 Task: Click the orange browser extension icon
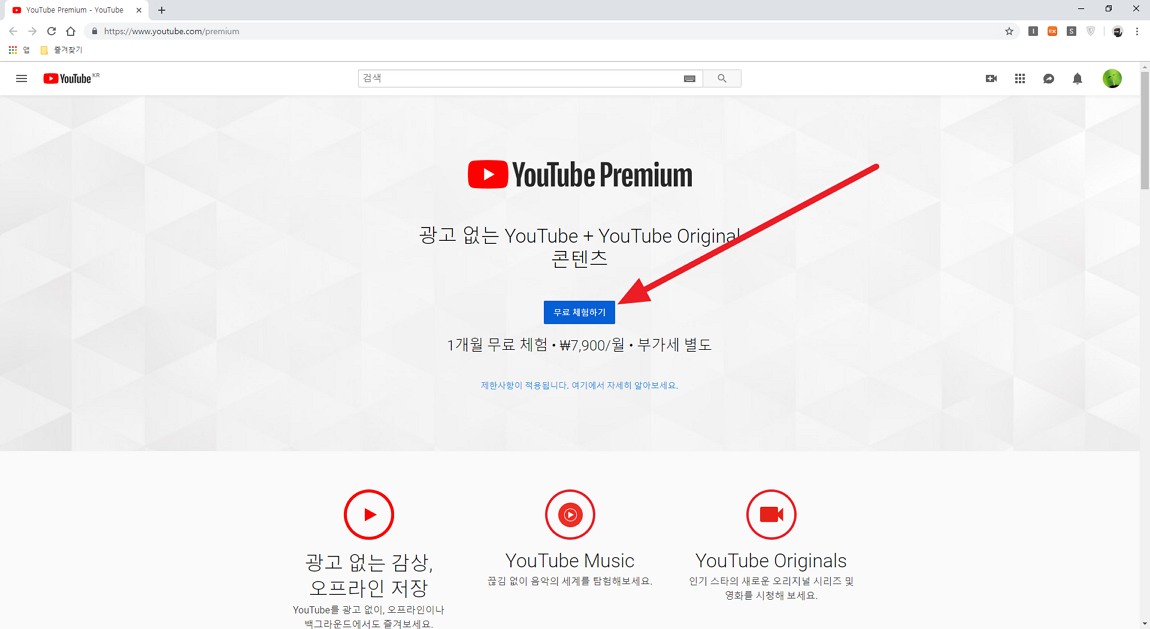1052,31
